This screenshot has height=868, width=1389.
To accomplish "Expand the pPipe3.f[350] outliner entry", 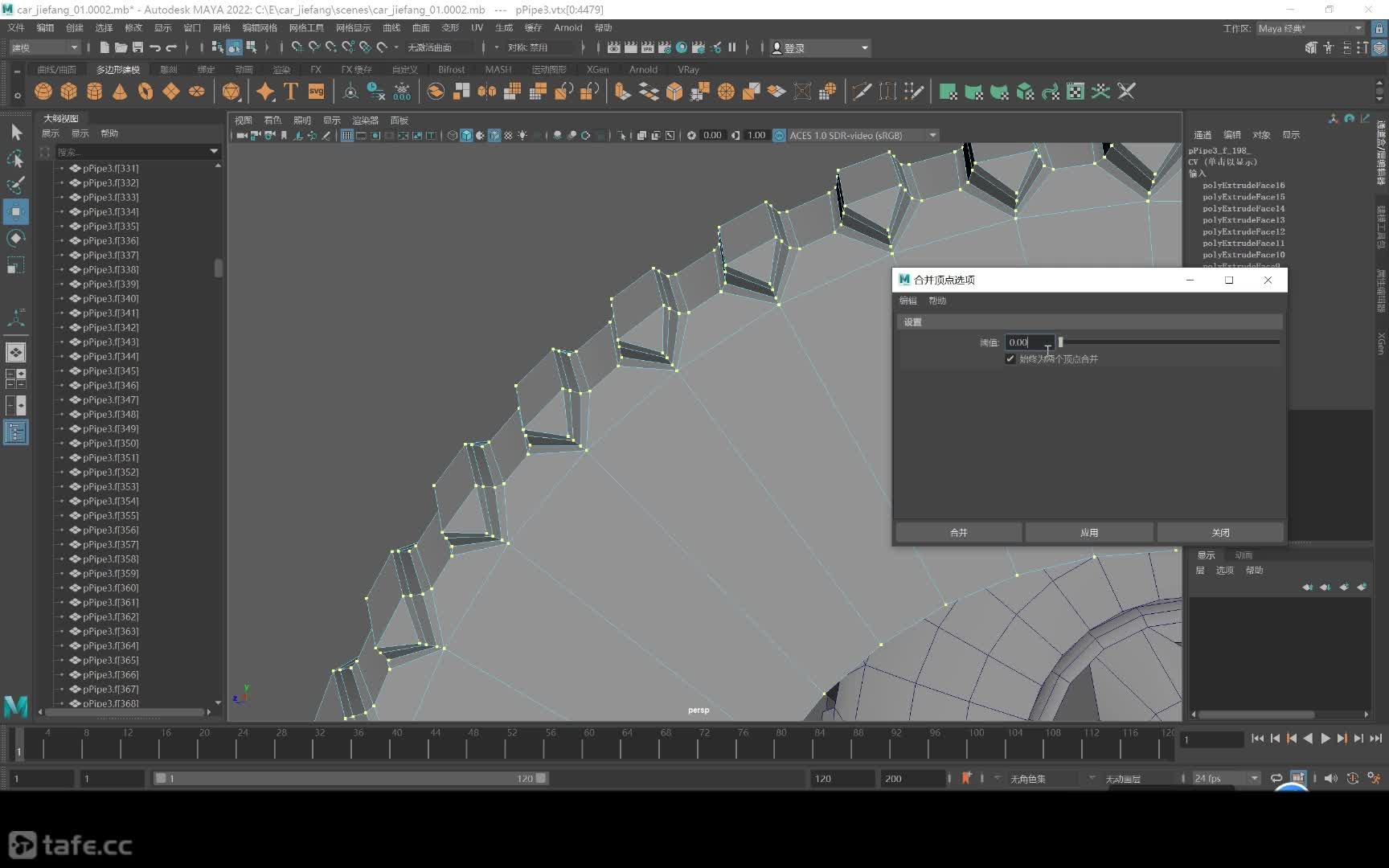I will [61, 443].
